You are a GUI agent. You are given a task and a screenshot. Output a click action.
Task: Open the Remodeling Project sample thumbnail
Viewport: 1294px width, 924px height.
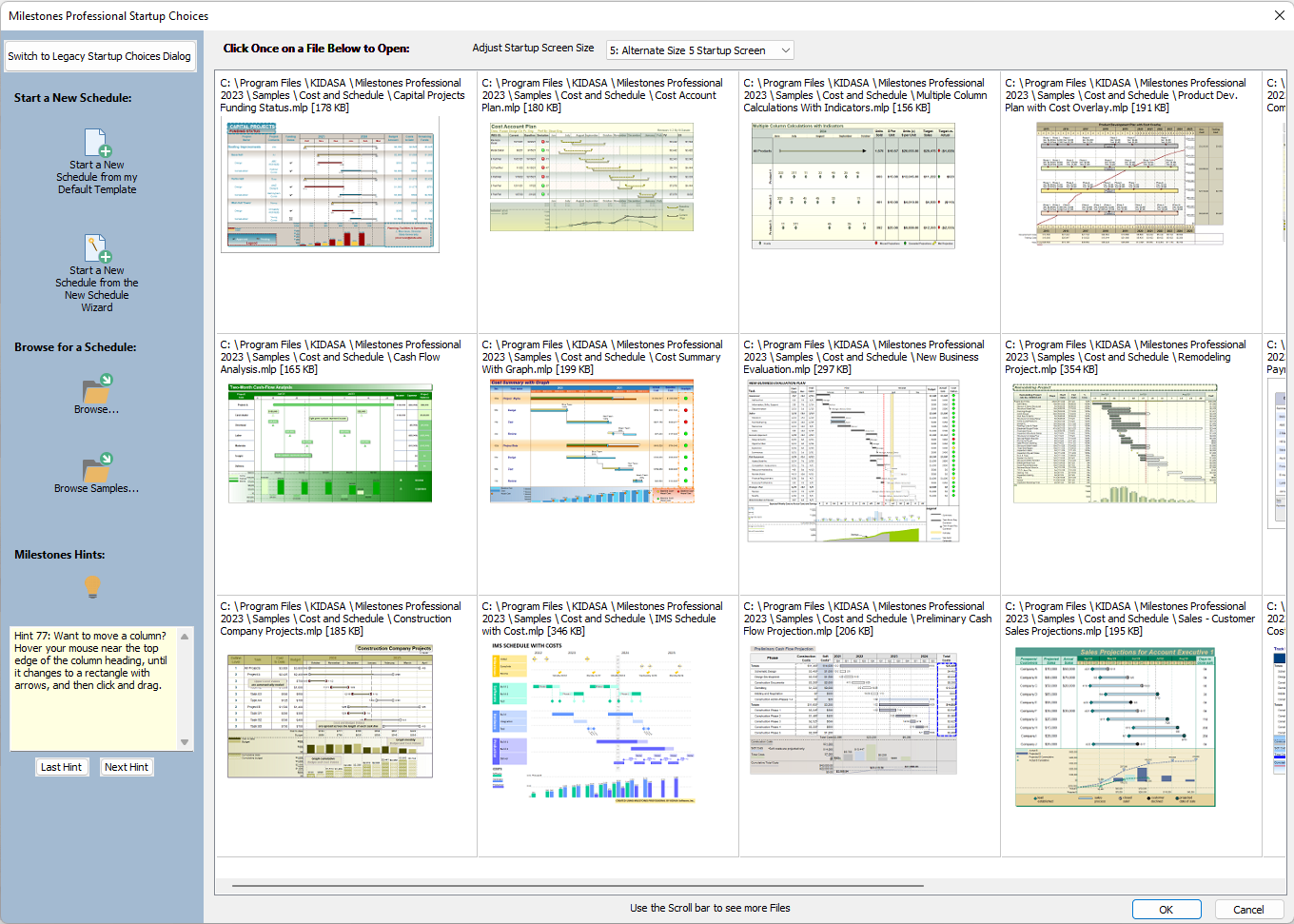point(1114,443)
